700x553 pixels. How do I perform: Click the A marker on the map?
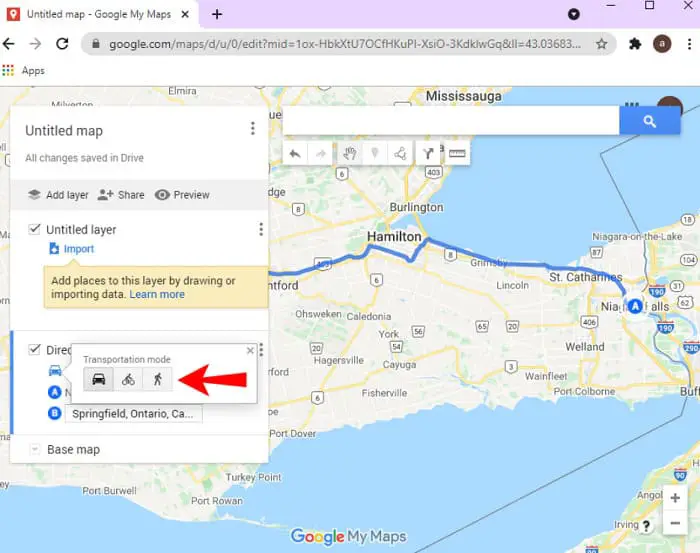(635, 306)
